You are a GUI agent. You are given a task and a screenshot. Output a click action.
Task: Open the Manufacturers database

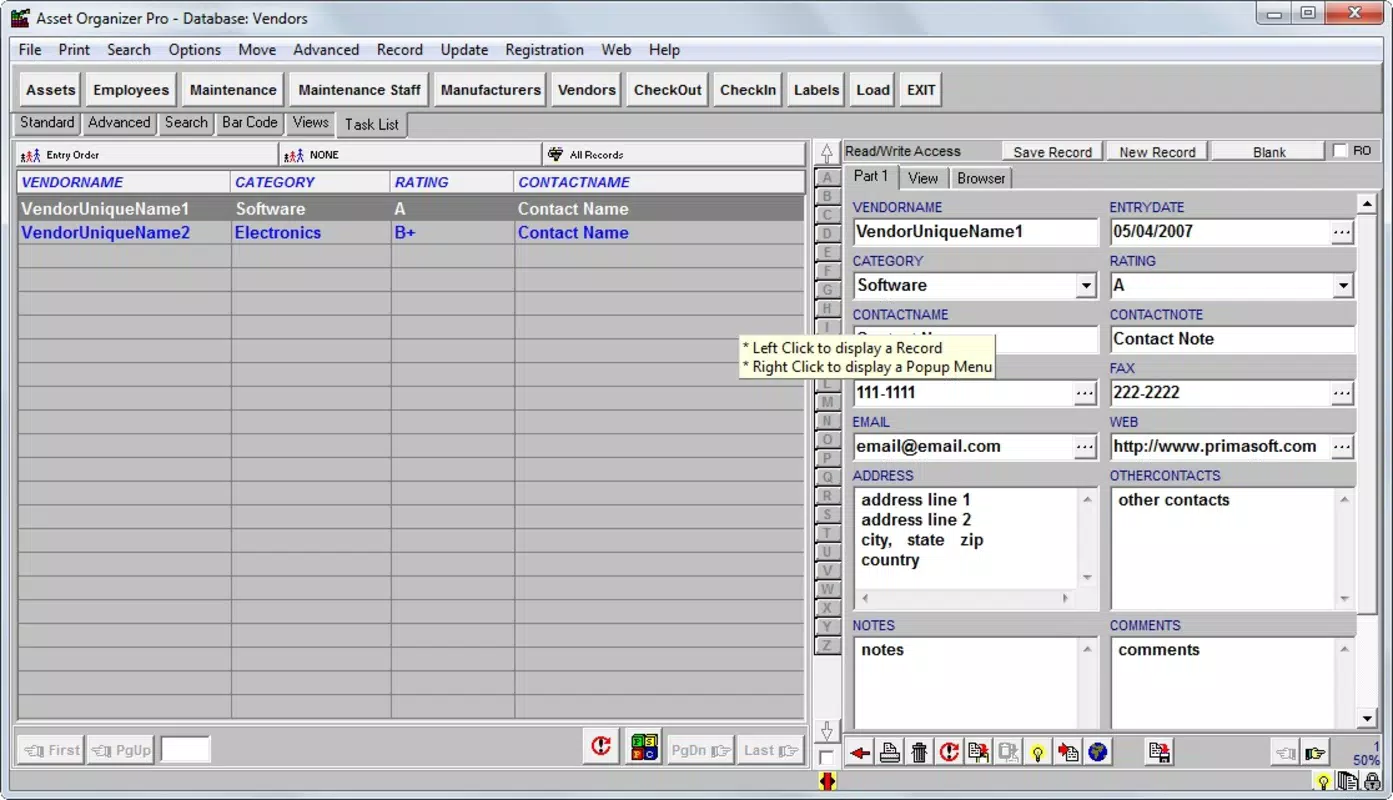click(x=490, y=90)
